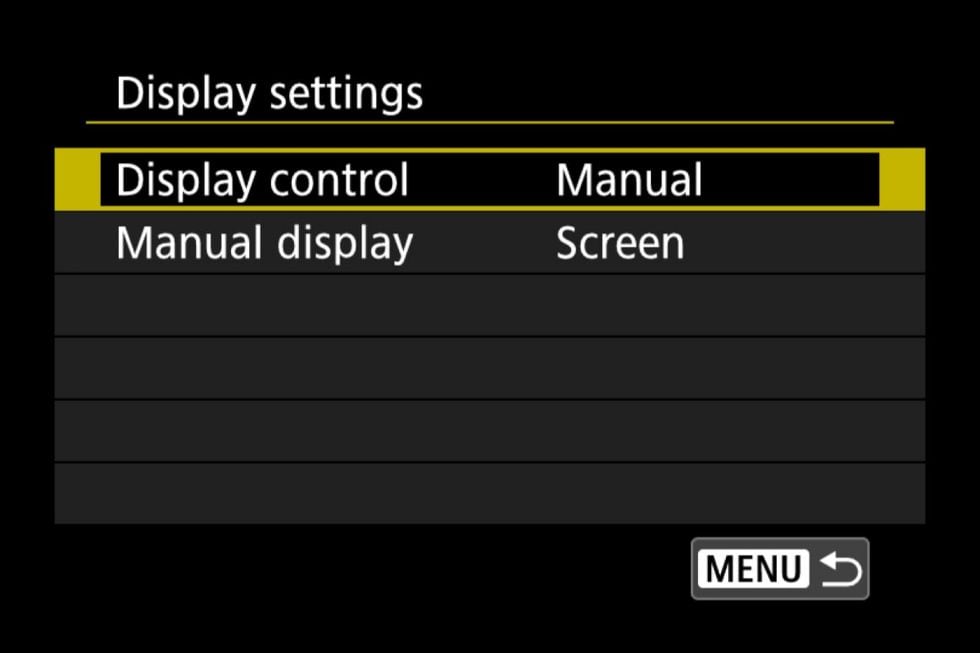The width and height of the screenshot is (980, 653).
Task: Click the Display settings title
Action: (x=269, y=94)
